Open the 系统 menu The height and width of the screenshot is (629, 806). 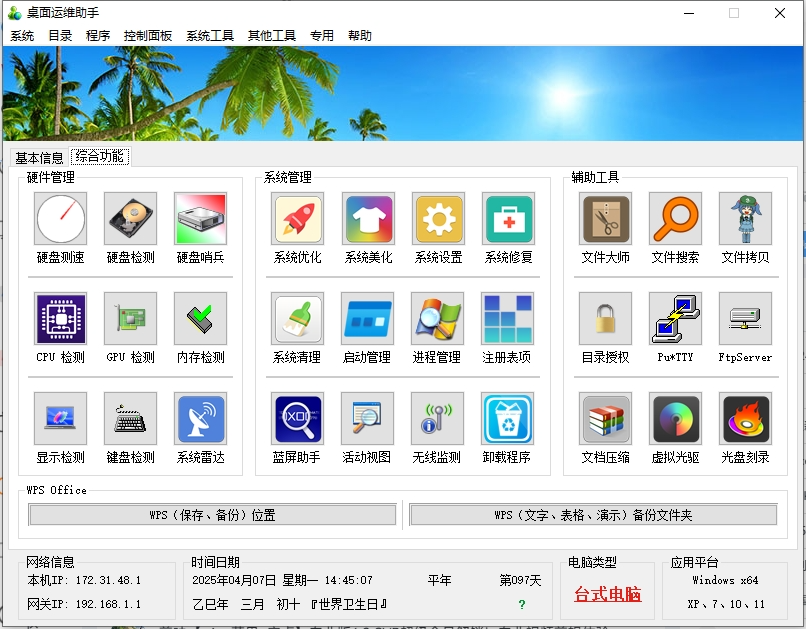pos(22,35)
